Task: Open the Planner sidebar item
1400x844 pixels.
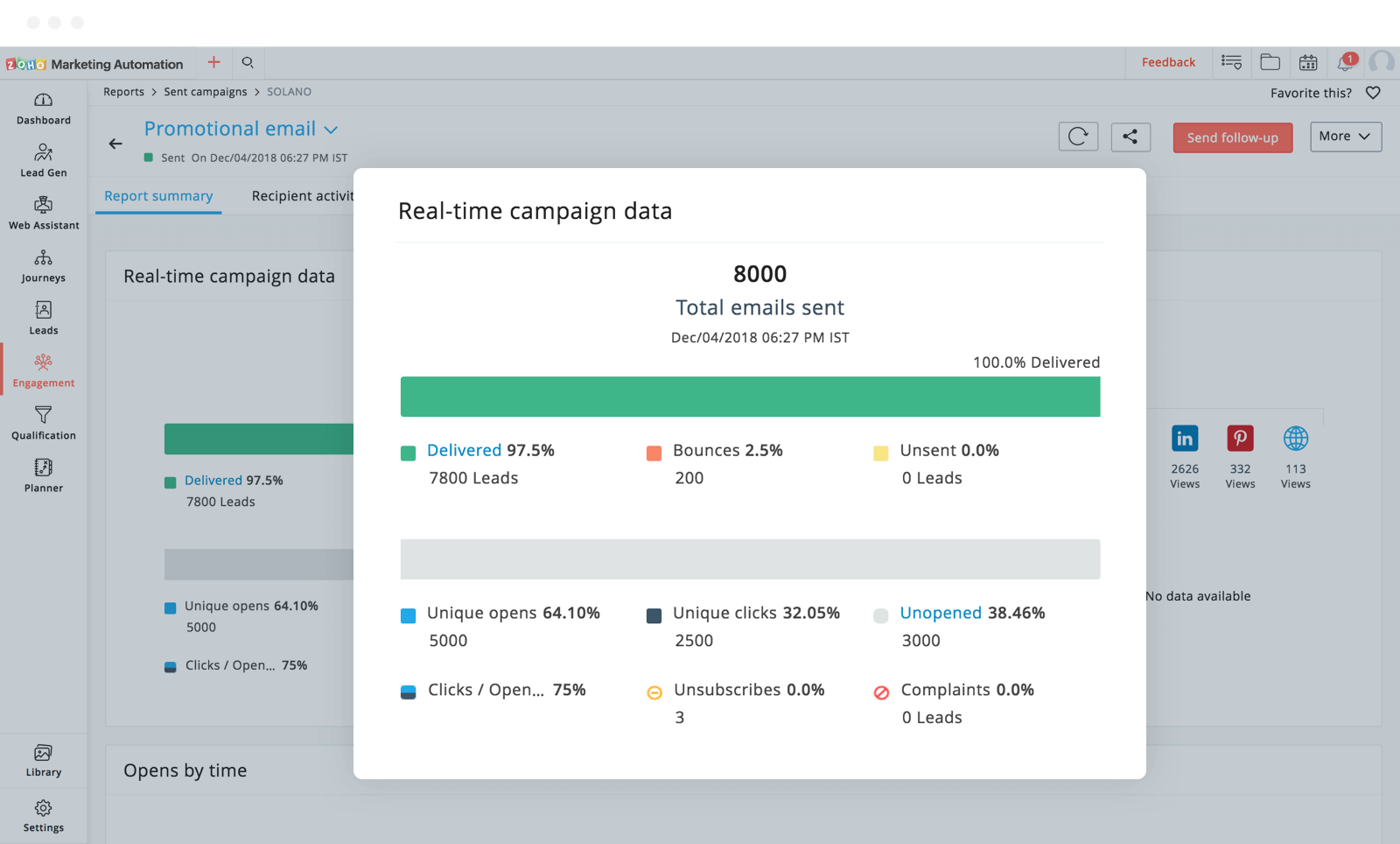Action: tap(43, 476)
